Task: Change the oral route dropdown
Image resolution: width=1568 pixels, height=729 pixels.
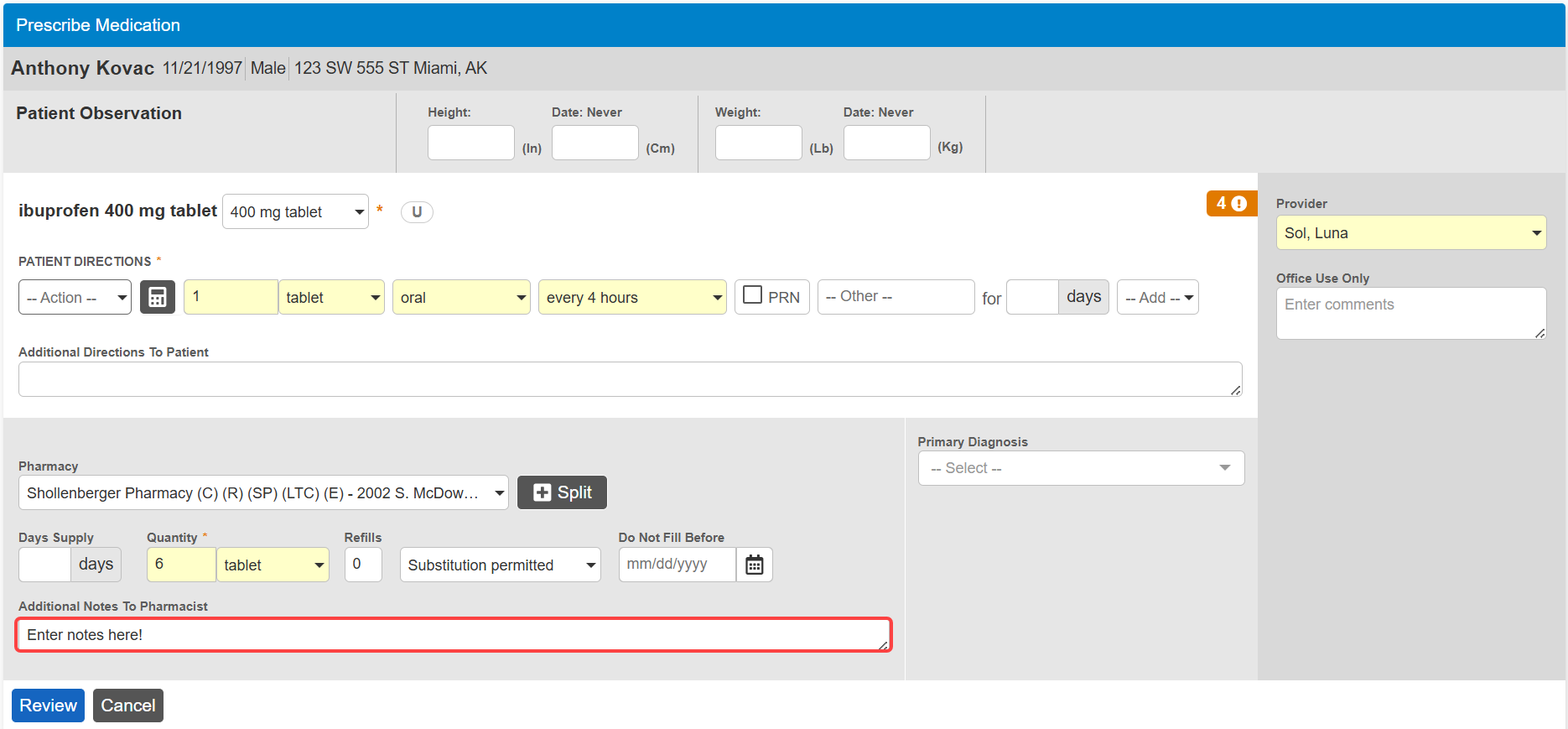Action: [x=460, y=298]
